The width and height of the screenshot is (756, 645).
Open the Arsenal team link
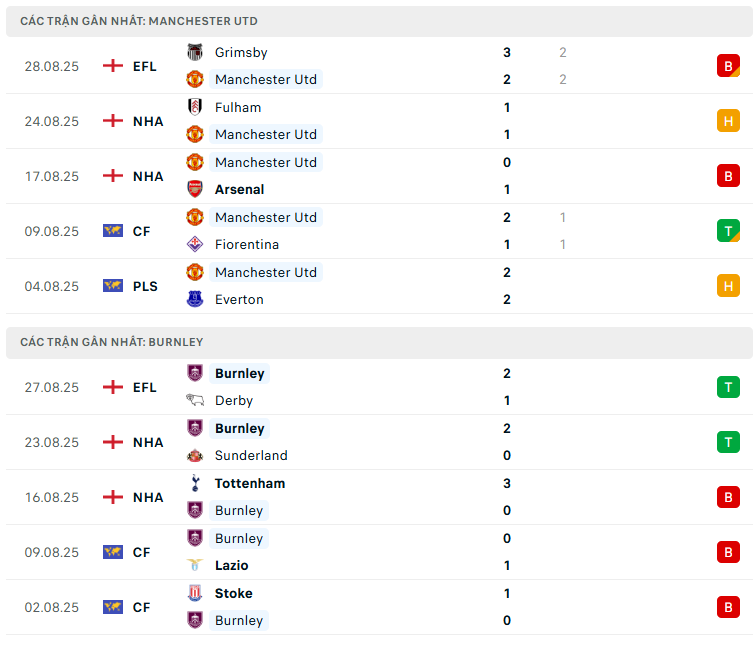click(239, 189)
